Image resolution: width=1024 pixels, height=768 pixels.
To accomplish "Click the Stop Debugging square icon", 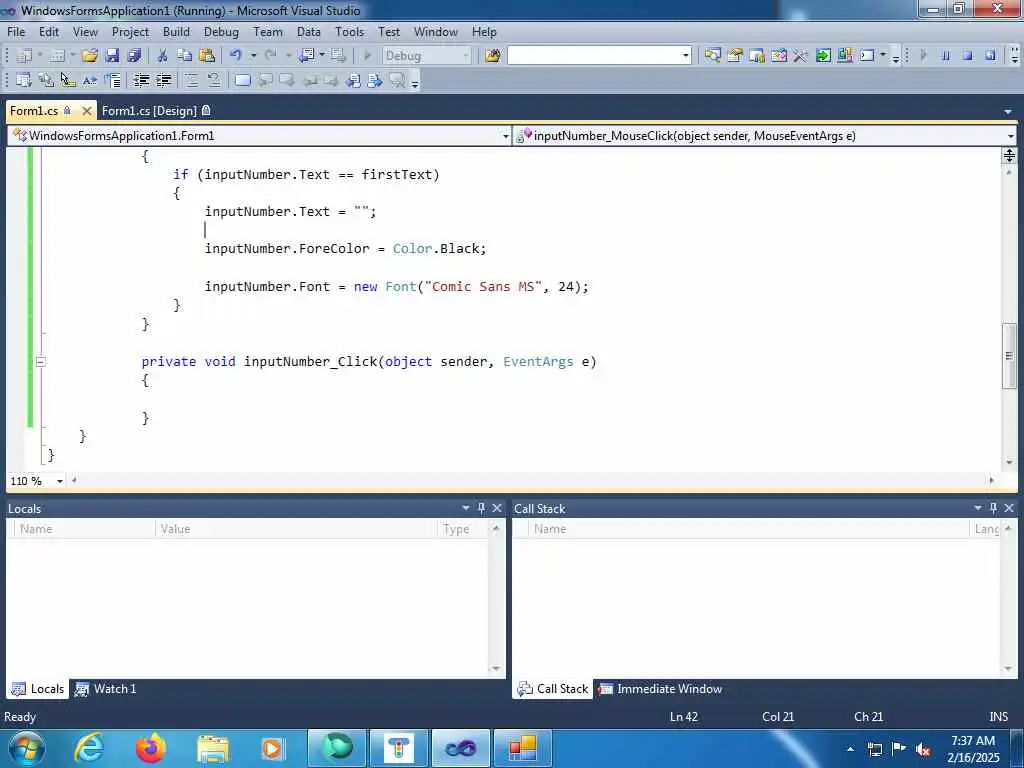I will 968,56.
